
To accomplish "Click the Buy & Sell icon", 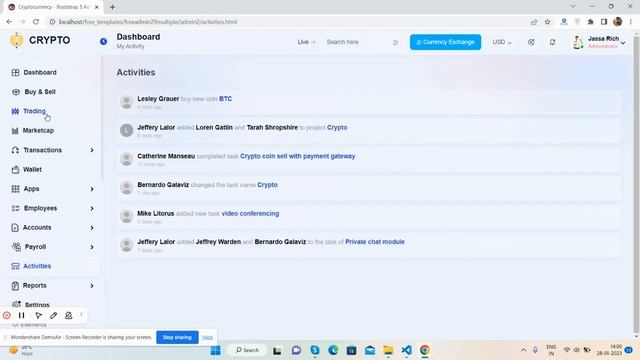I will [16, 92].
